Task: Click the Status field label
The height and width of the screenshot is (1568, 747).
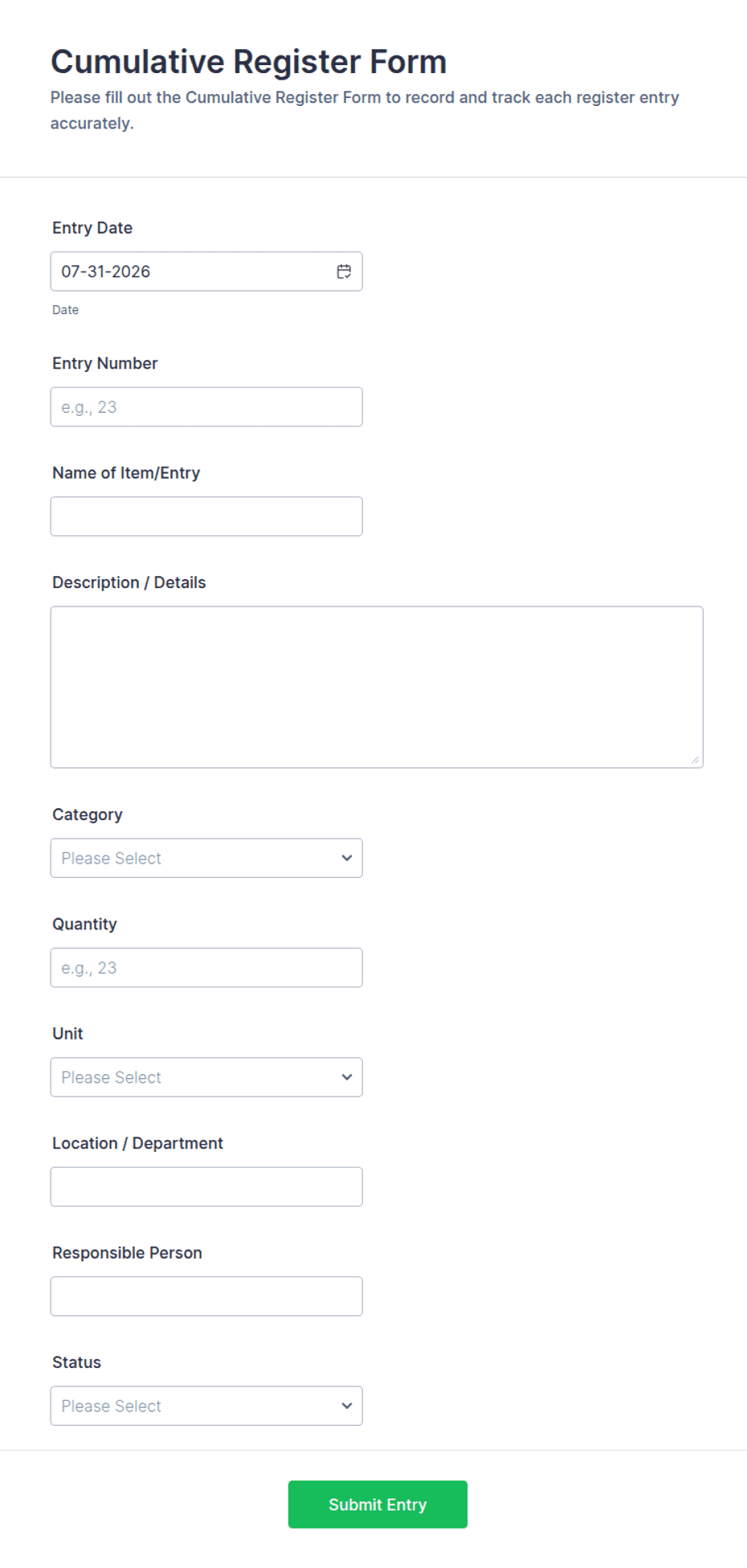Action: tap(77, 1362)
